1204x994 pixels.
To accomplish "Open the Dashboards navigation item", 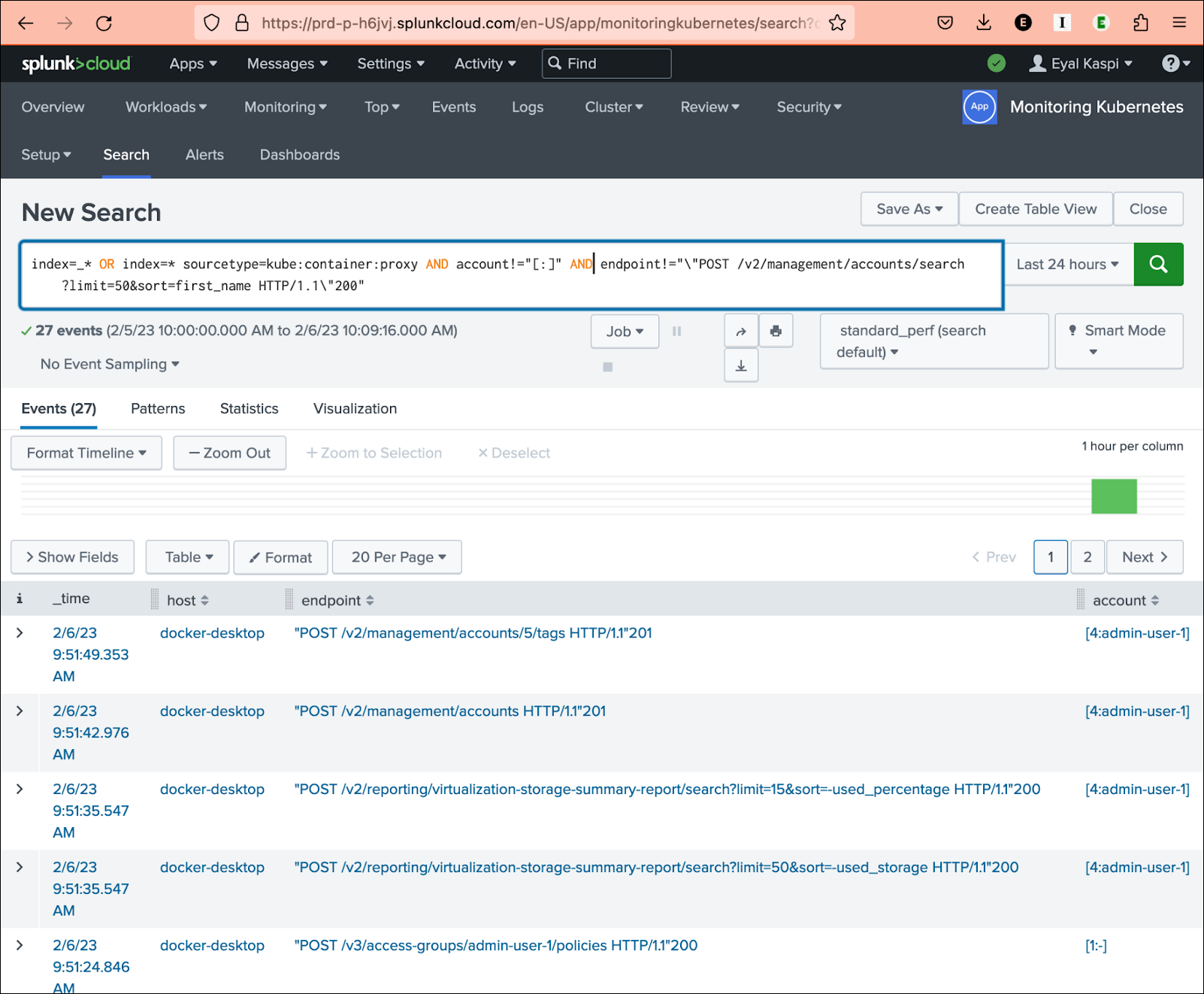I will (299, 155).
